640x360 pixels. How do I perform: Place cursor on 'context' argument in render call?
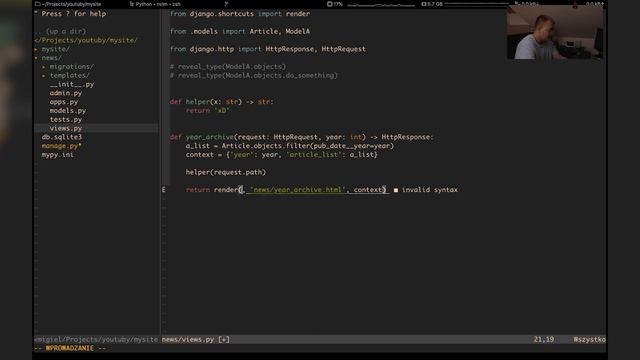368,190
